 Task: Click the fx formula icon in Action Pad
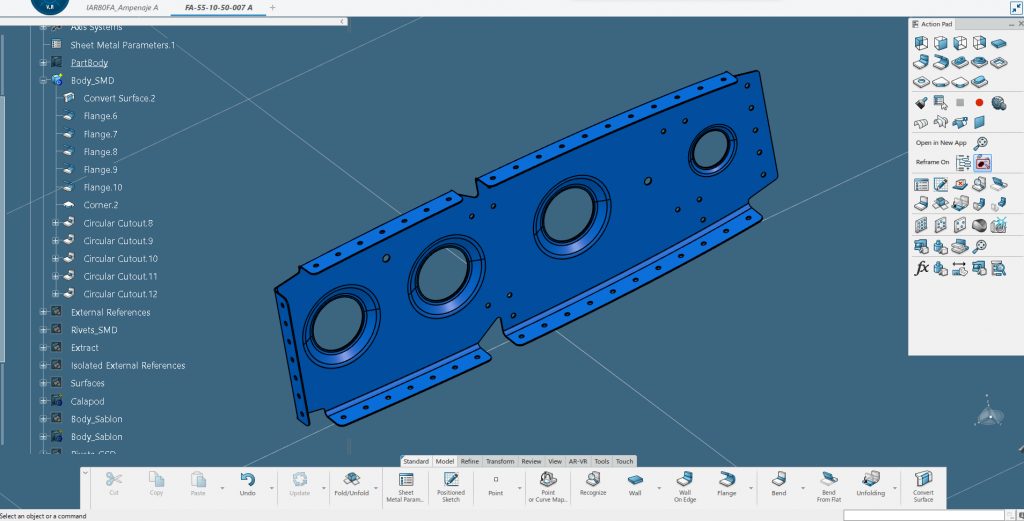pyautogui.click(x=922, y=268)
